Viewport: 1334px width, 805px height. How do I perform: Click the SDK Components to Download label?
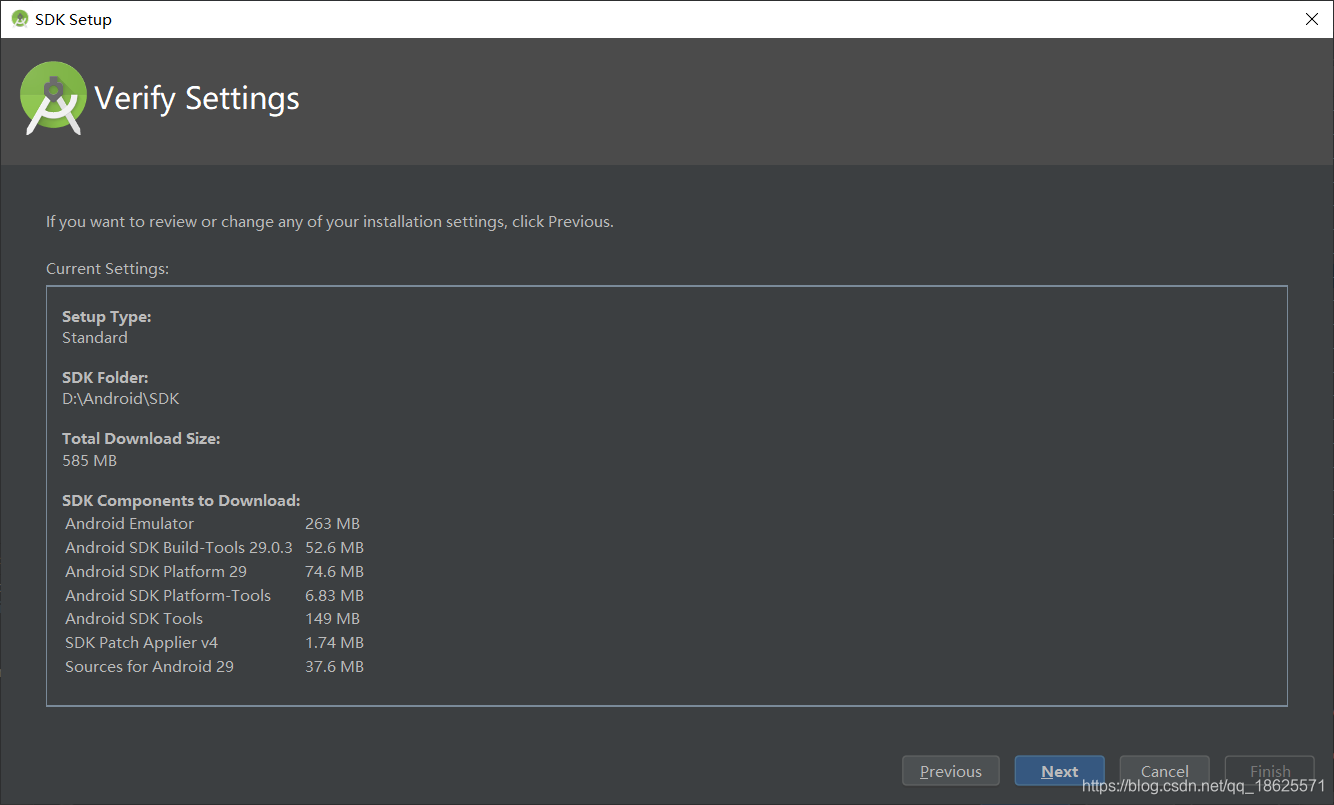(181, 501)
